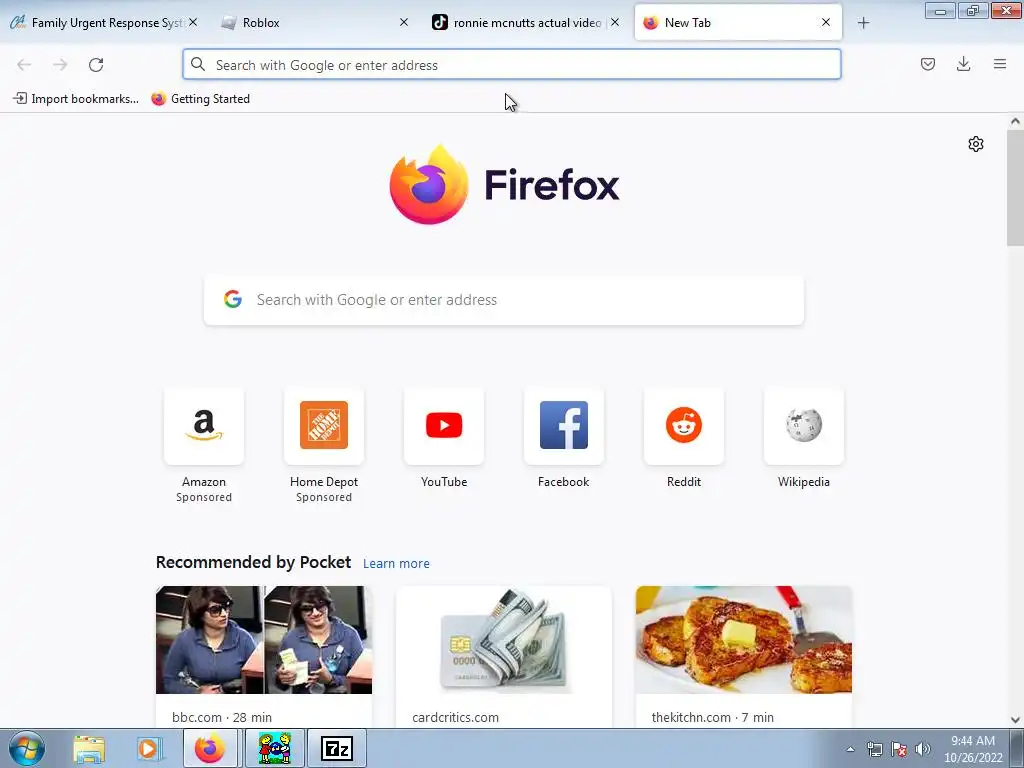Click the page scrollbar down arrow
Screen dimensions: 1024x768
(x=1015, y=719)
